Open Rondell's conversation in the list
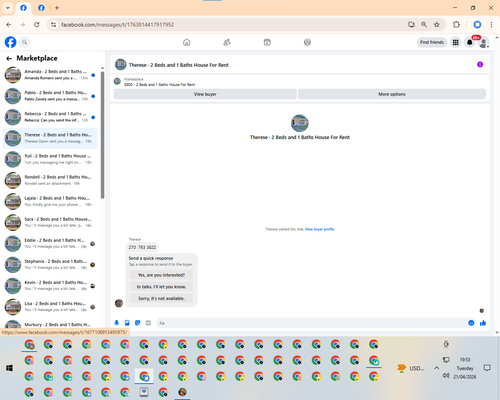The width and height of the screenshot is (500, 400). pyautogui.click(x=50, y=180)
